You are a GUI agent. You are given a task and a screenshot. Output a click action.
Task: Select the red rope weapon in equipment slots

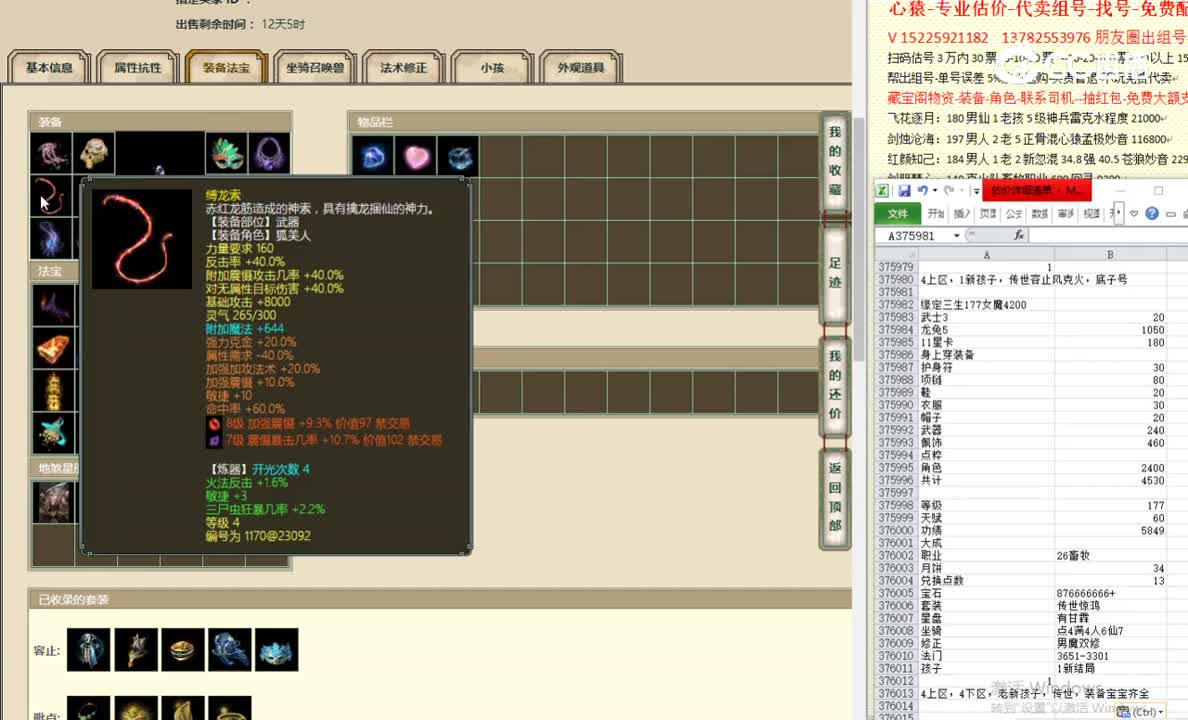click(52, 195)
